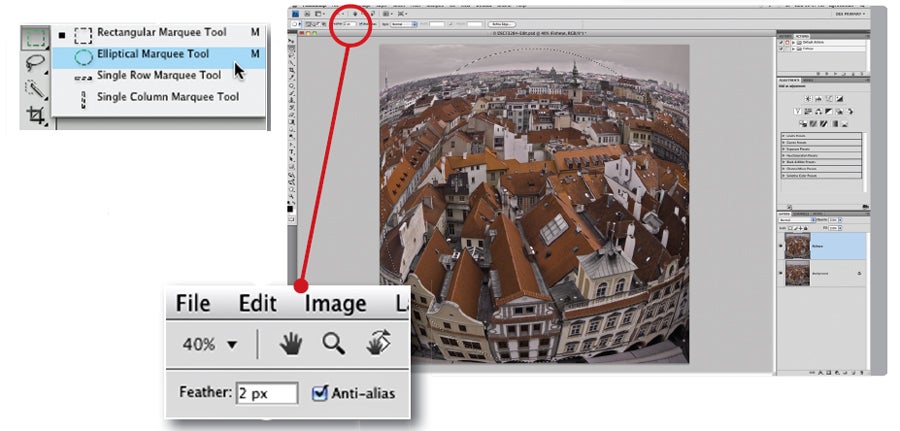The width and height of the screenshot is (900, 431).
Task: Open the Image menu in the enlarged inset
Action: 336,303
